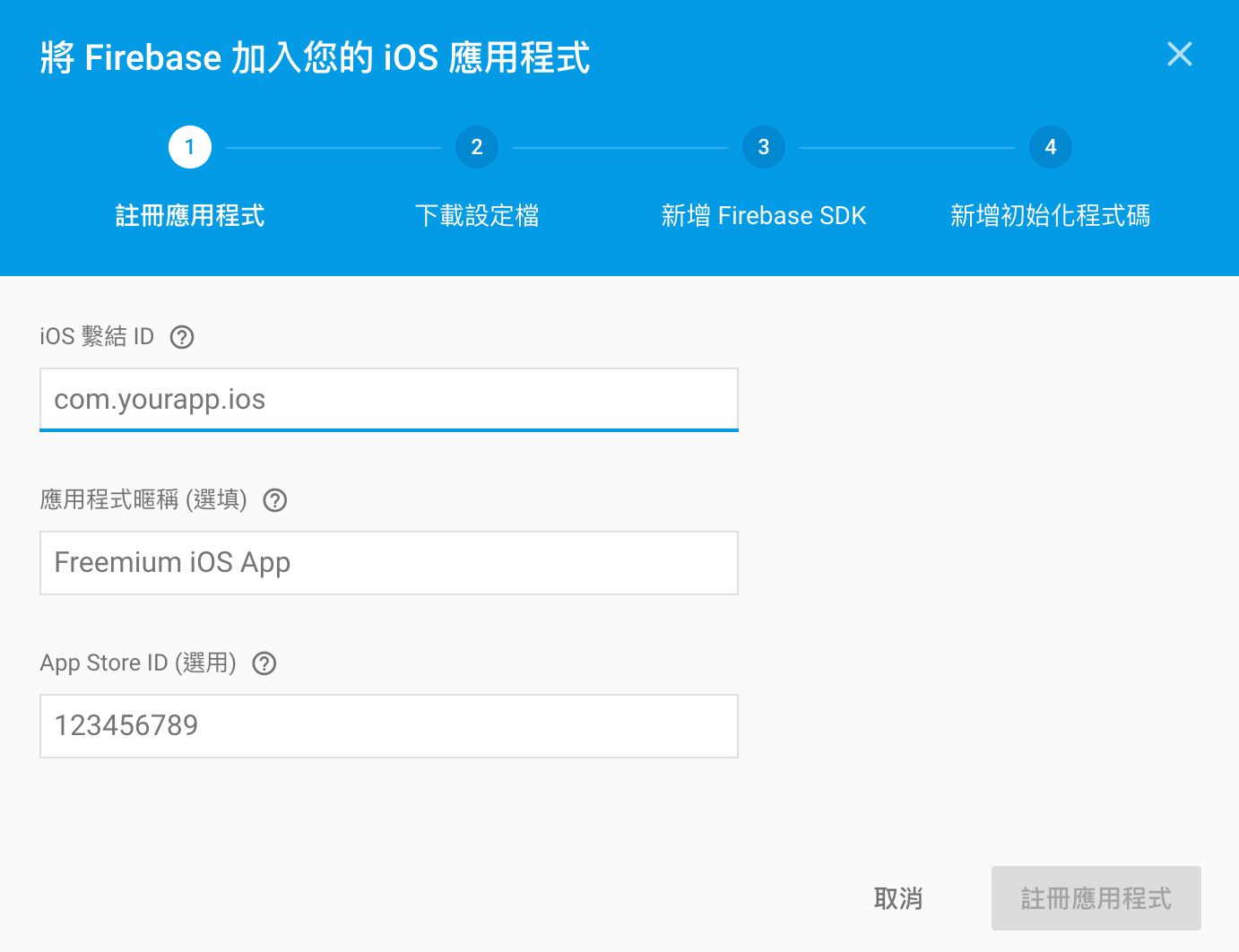This screenshot has width=1239, height=952.
Task: Click the iOS 繫結 ID field label
Action: (97, 337)
